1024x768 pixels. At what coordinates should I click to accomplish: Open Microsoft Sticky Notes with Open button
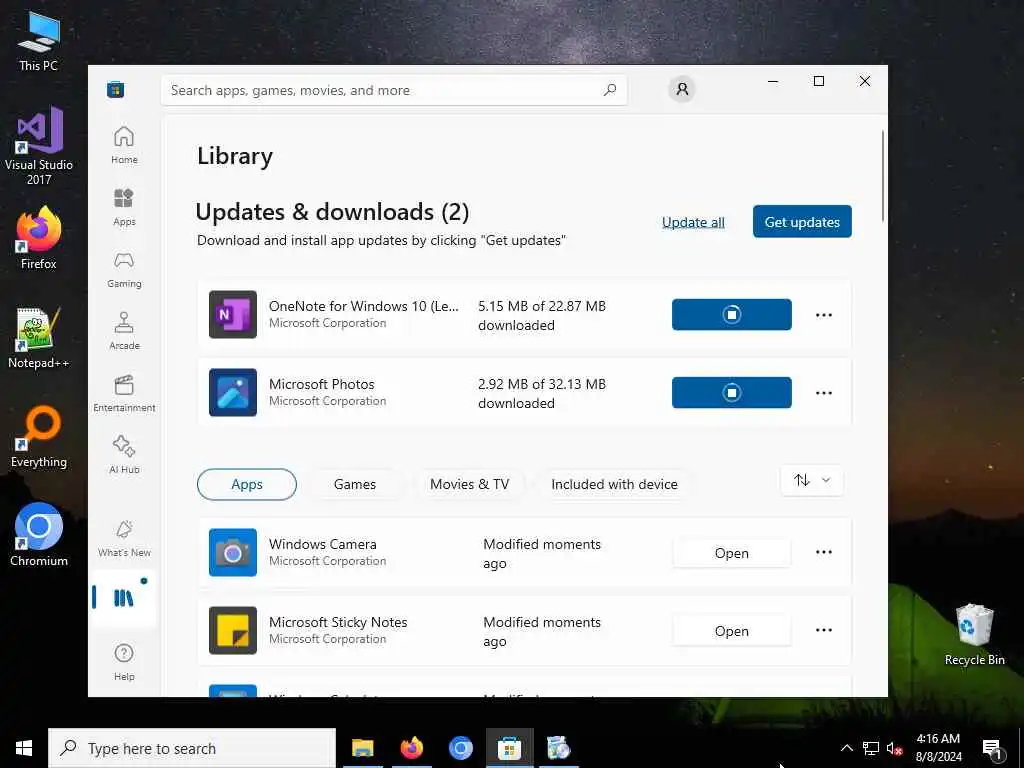pos(731,631)
